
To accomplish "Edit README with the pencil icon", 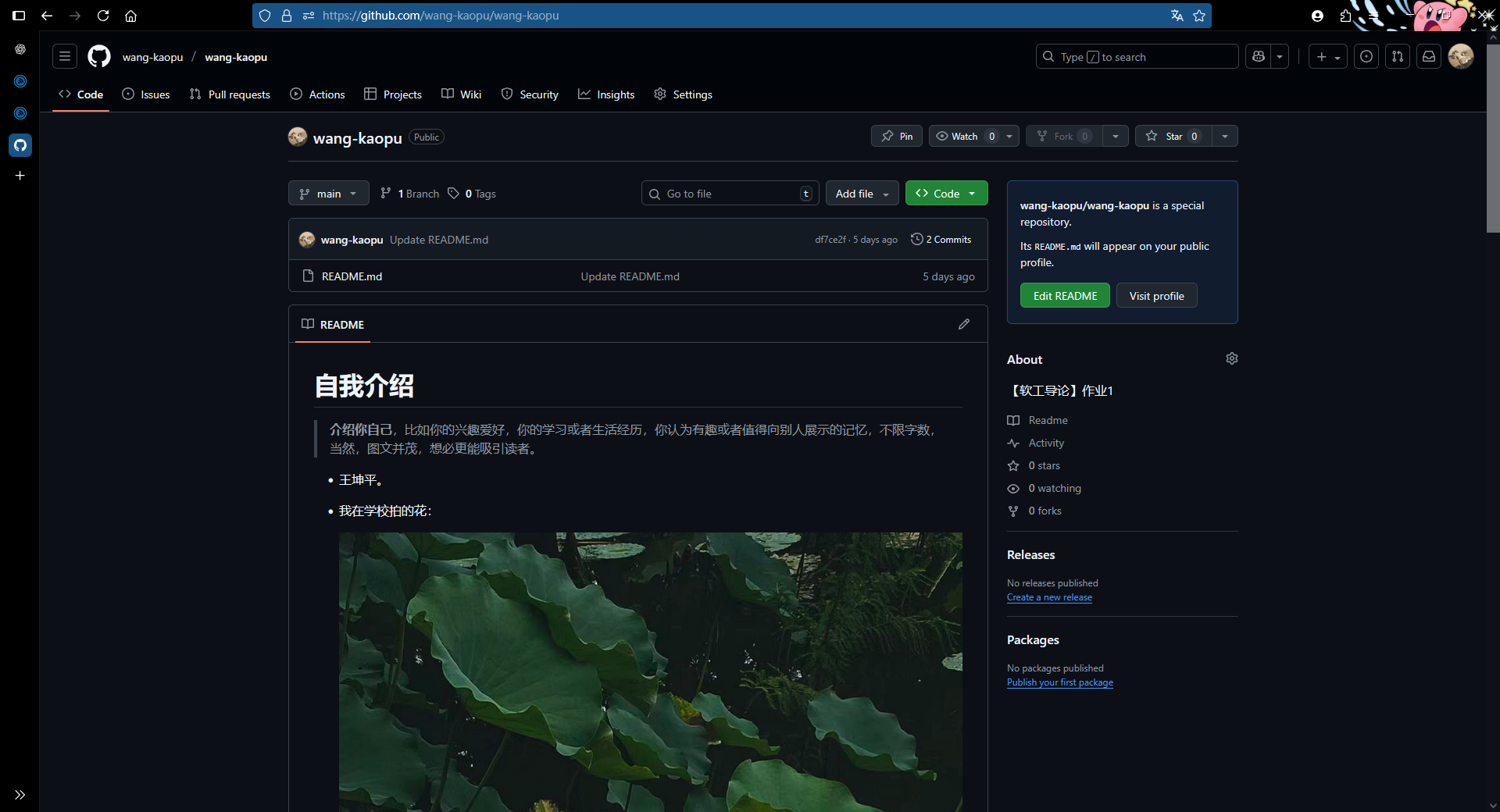I will 964,324.
